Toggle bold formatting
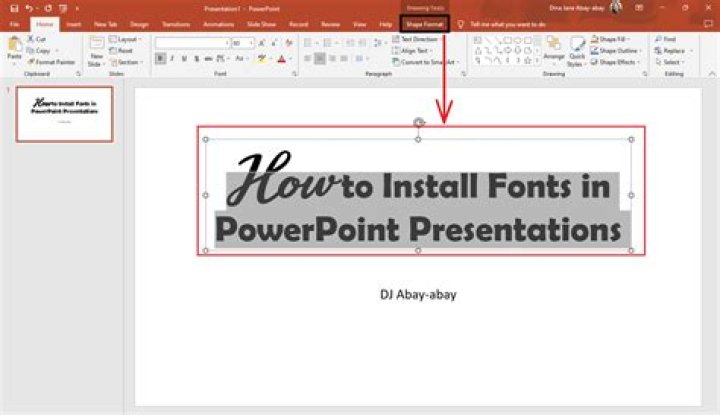 (x=160, y=59)
